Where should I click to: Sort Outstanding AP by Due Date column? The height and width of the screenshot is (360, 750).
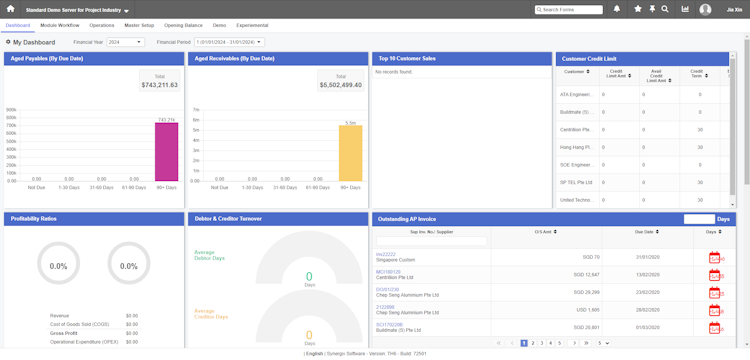coord(658,232)
